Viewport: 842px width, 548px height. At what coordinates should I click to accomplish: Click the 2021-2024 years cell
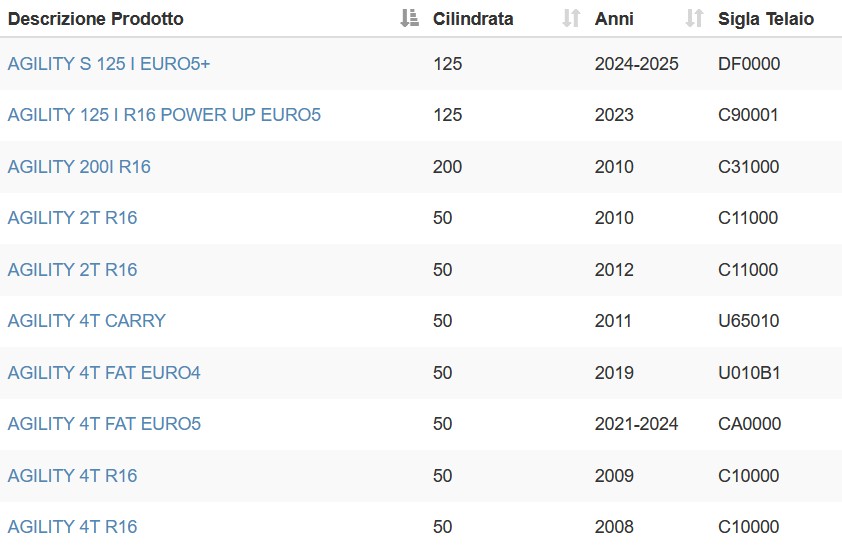click(x=636, y=424)
